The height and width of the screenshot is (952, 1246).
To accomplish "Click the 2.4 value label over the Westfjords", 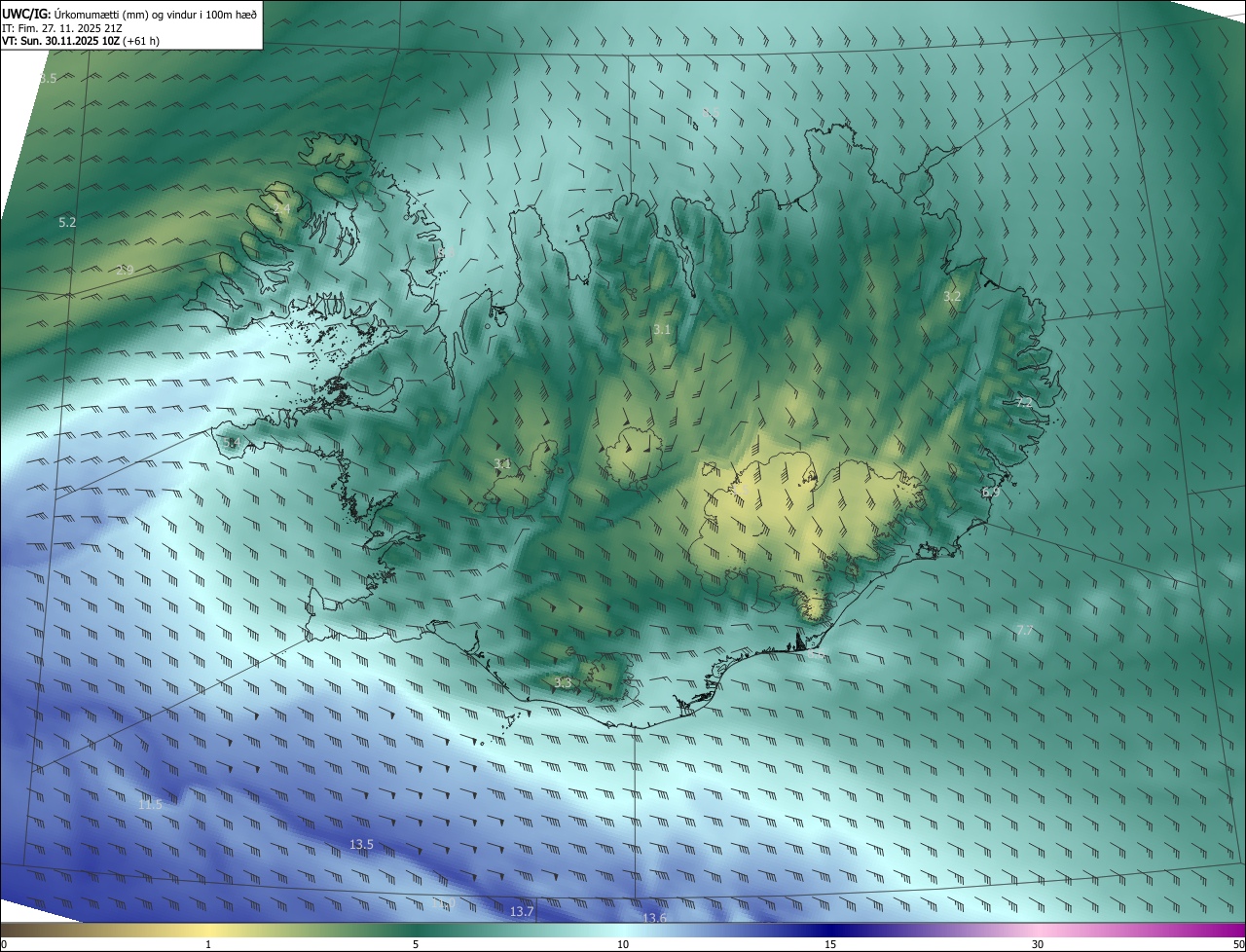I will (281, 209).
